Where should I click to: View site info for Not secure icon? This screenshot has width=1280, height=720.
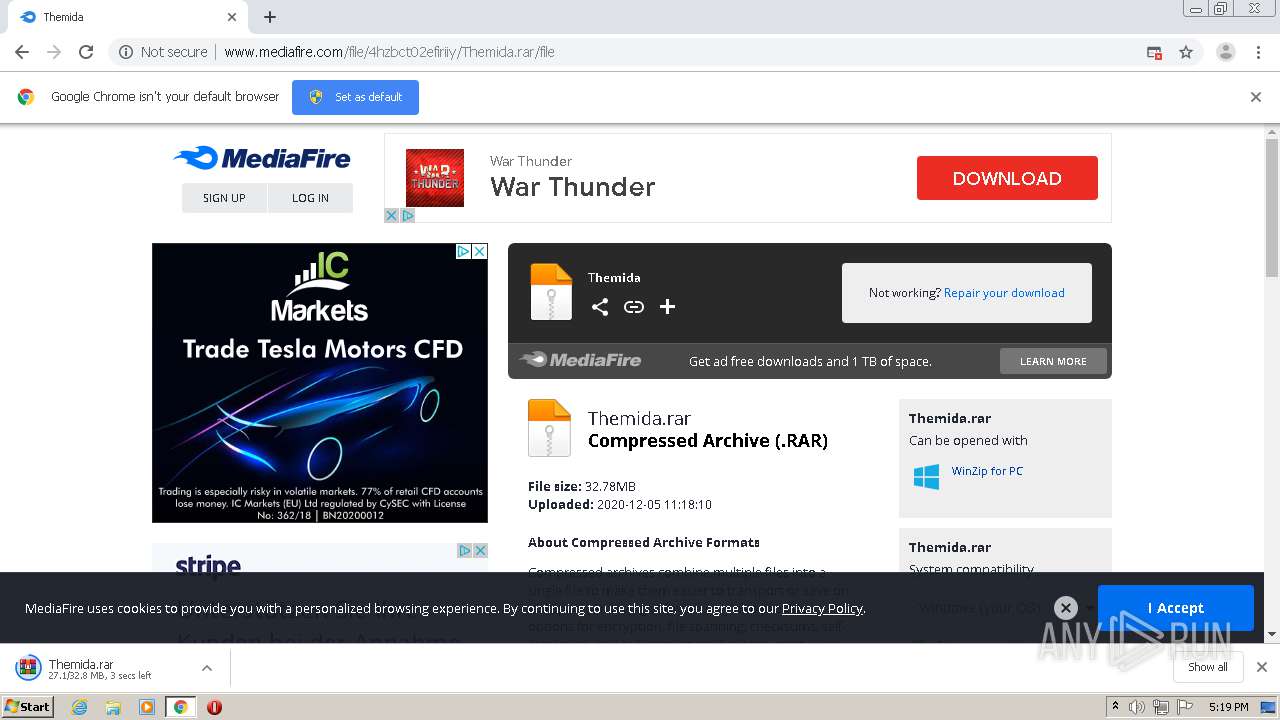(x=126, y=52)
